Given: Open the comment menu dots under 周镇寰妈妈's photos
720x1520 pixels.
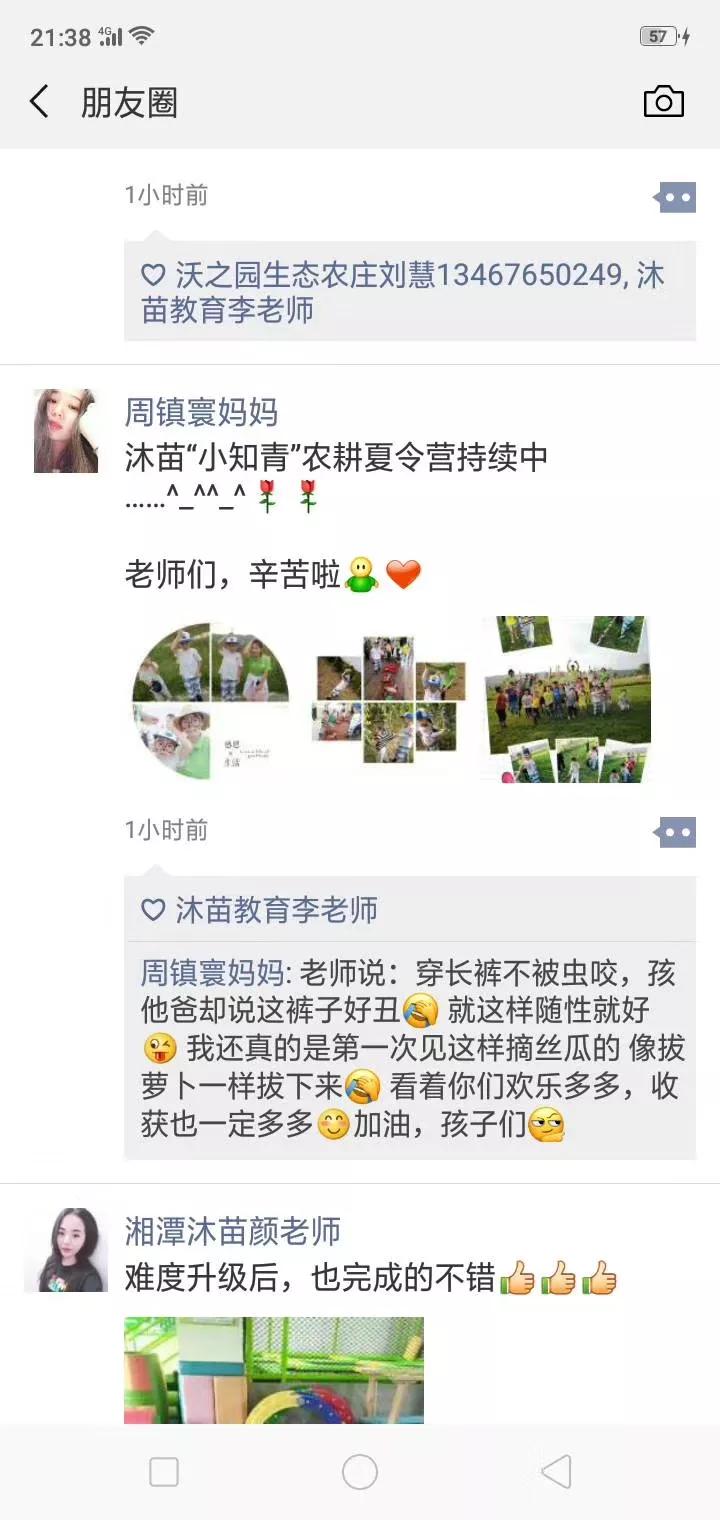Looking at the screenshot, I should point(675,831).
